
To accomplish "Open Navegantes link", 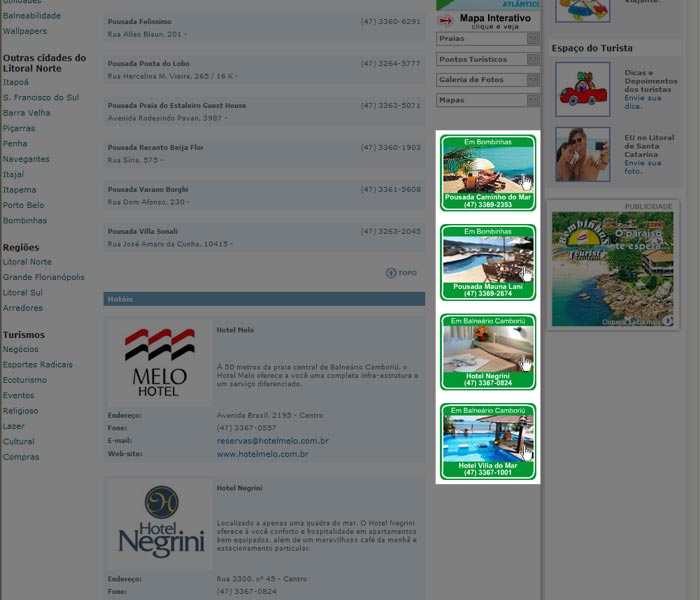I will pos(26,159).
